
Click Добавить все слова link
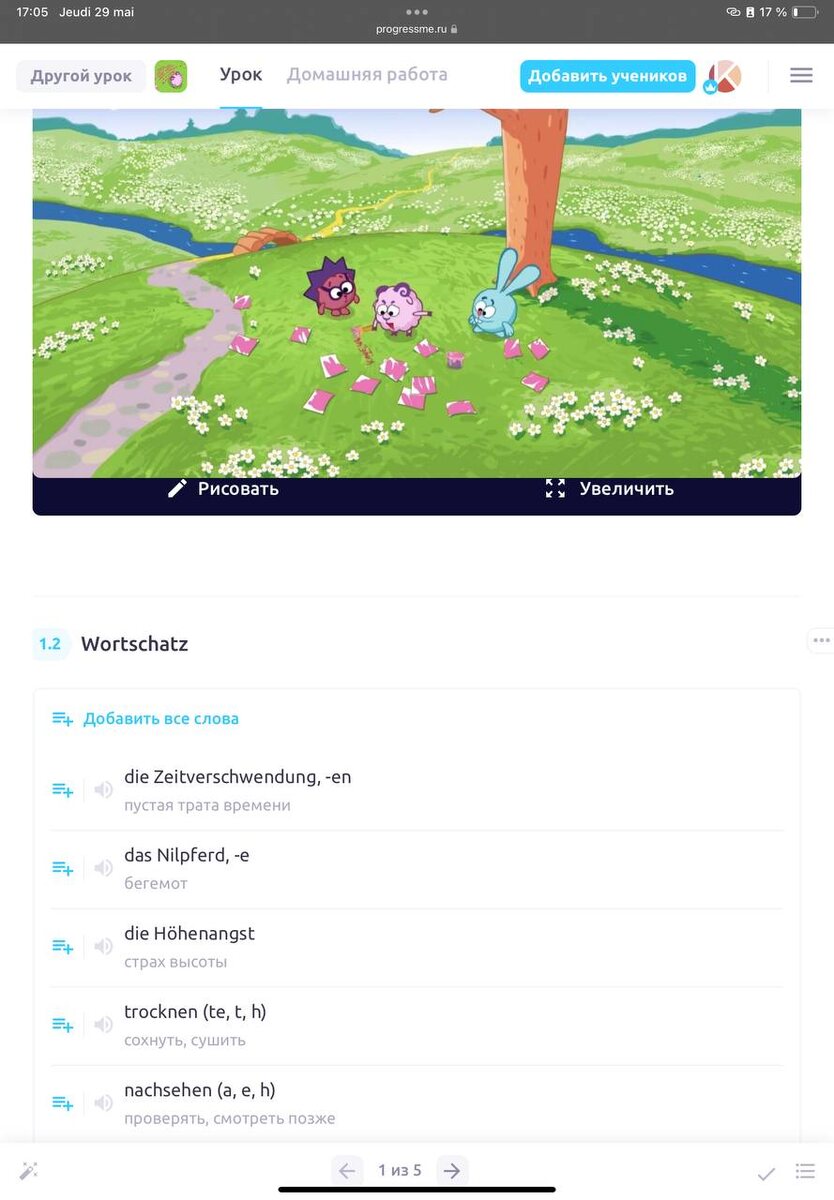coord(160,718)
